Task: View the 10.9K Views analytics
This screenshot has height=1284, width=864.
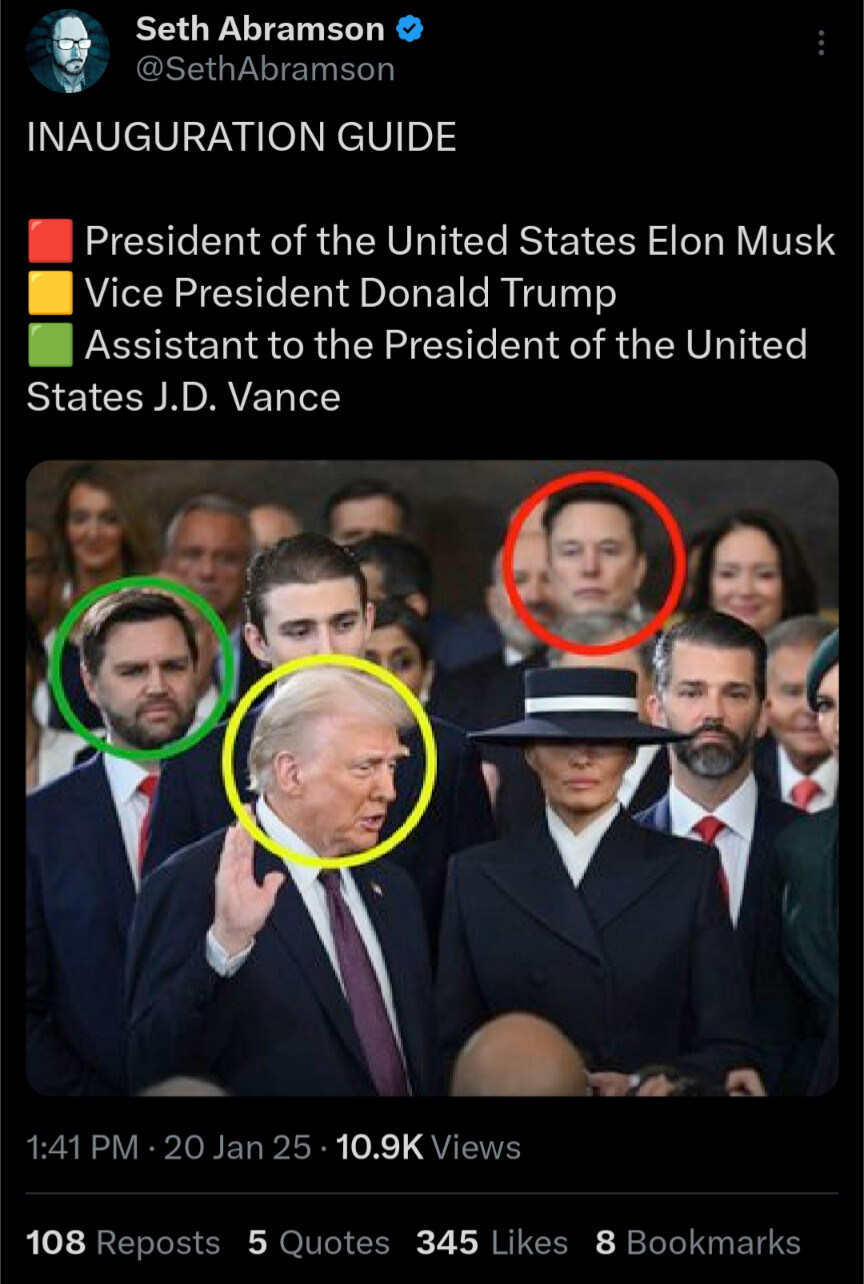Action: pos(429,1147)
